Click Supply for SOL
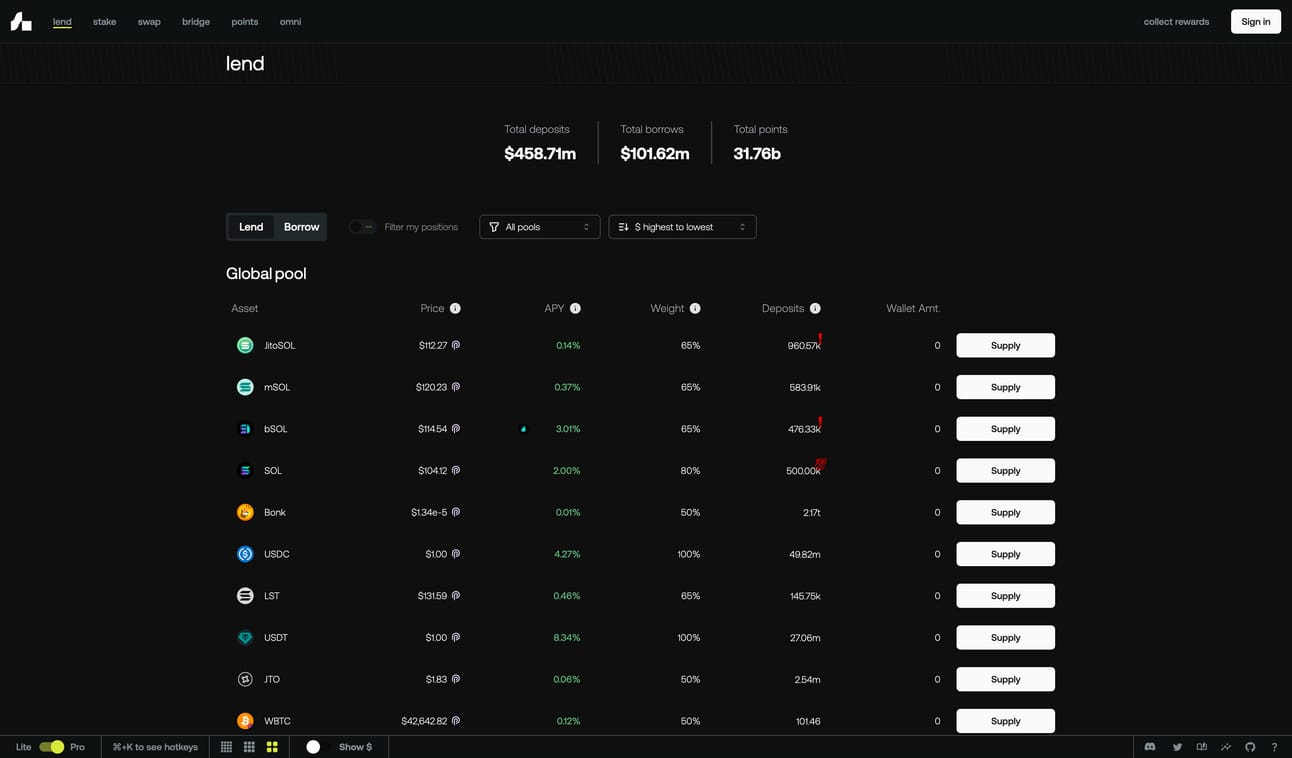The width and height of the screenshot is (1292, 758). click(1005, 471)
